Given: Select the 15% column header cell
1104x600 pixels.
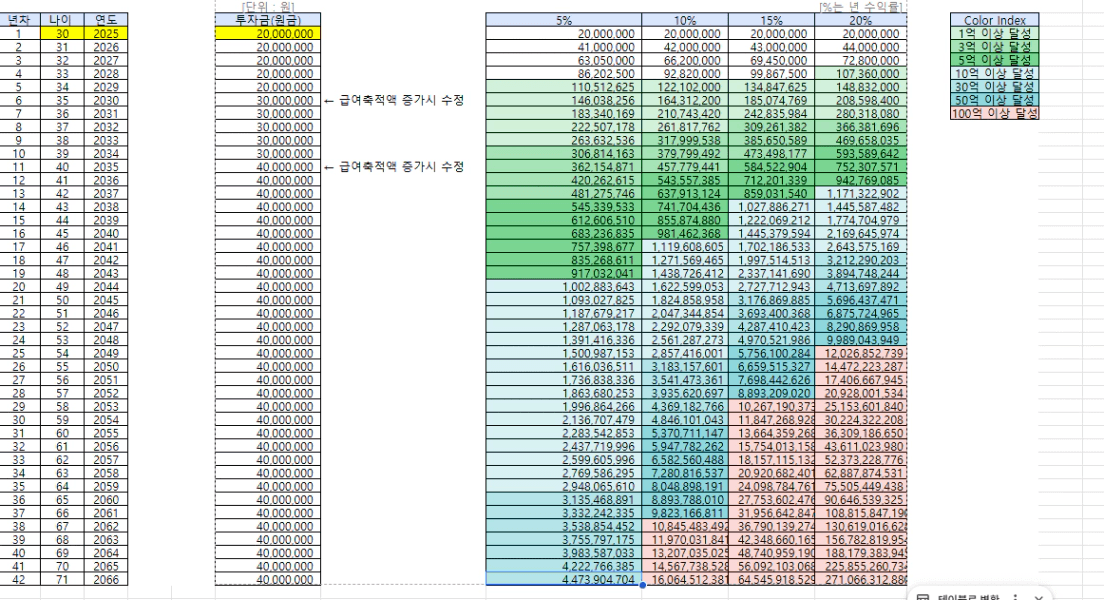Looking at the screenshot, I should pos(771,20).
